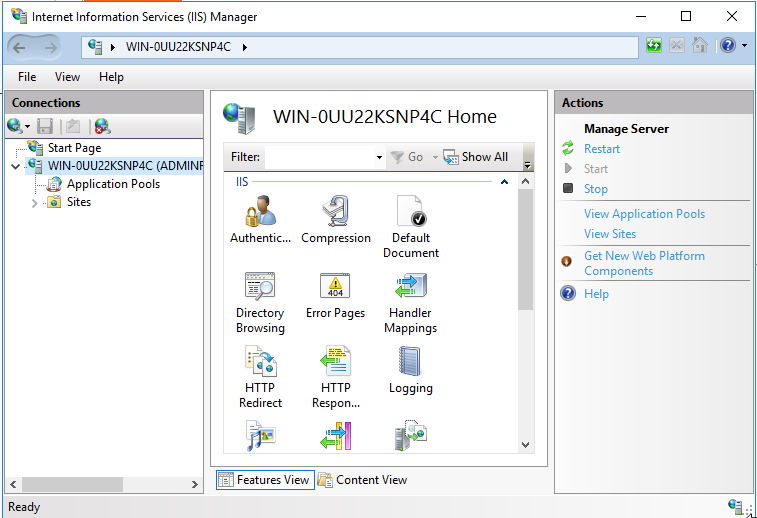Screen dimensions: 757x518
Task: Click the Connections scroll right arrow
Action: 195,484
